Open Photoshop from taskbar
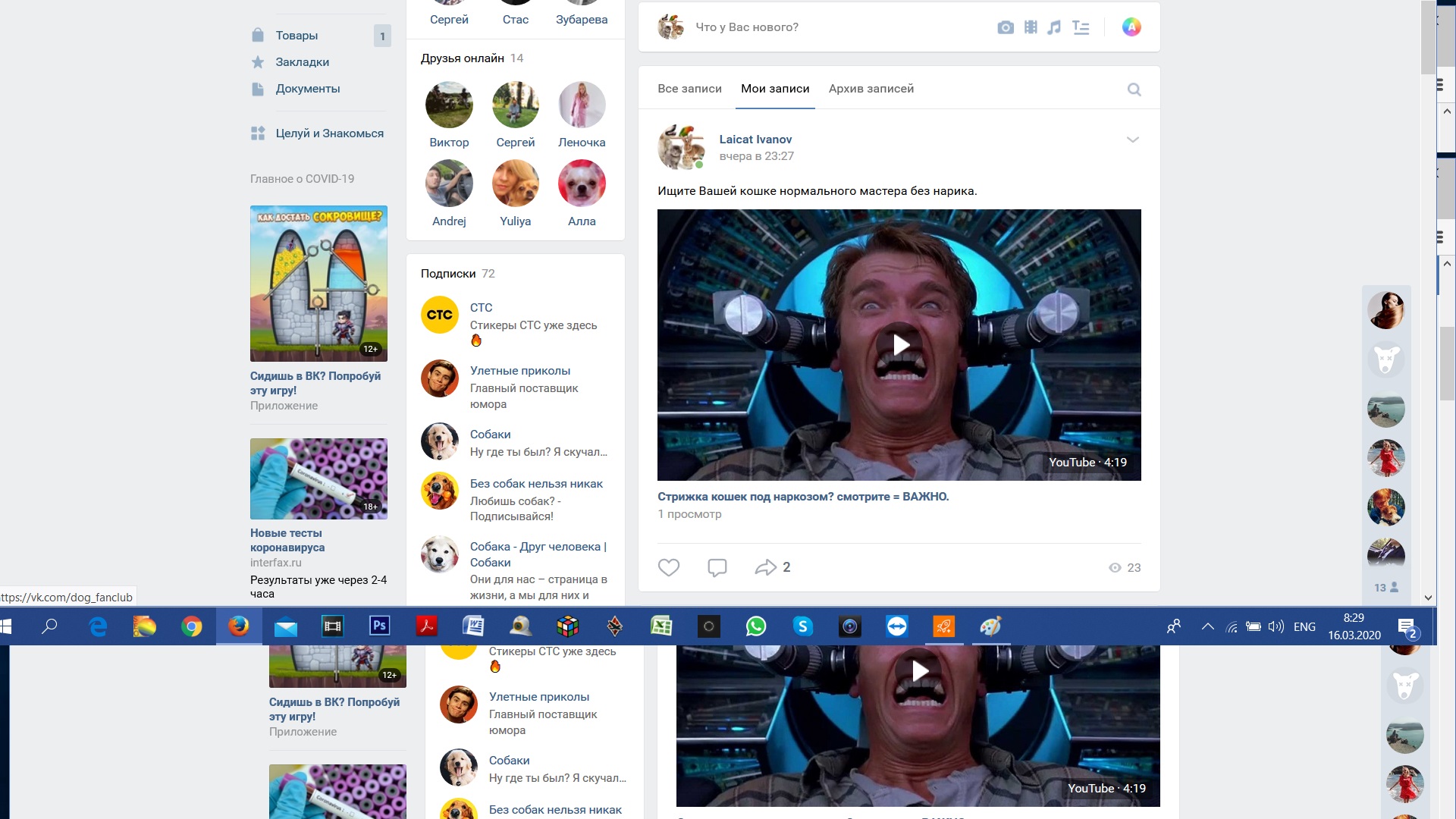This screenshot has width=1456, height=819. click(x=380, y=626)
